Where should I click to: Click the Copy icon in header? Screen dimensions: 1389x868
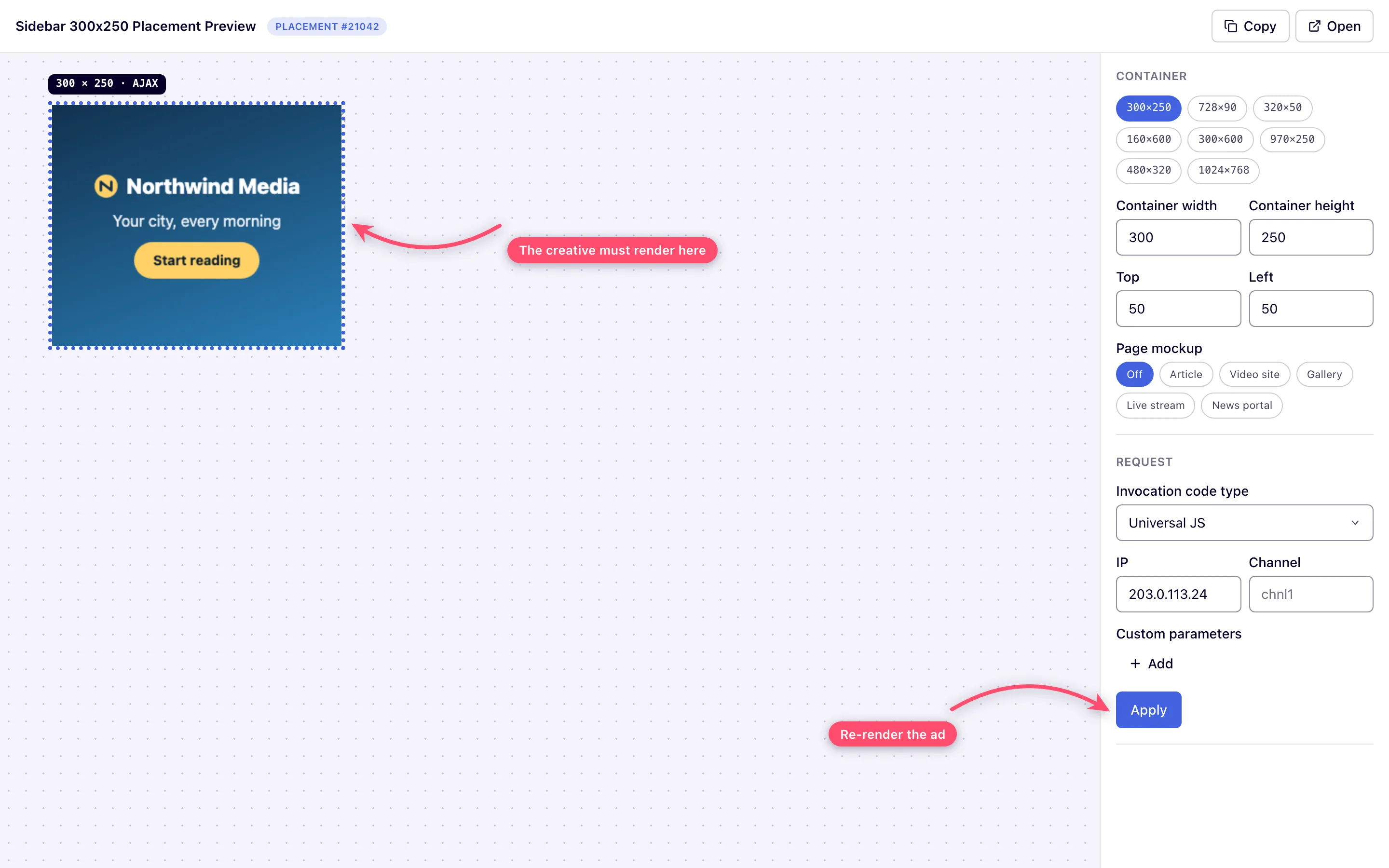pos(1230,27)
